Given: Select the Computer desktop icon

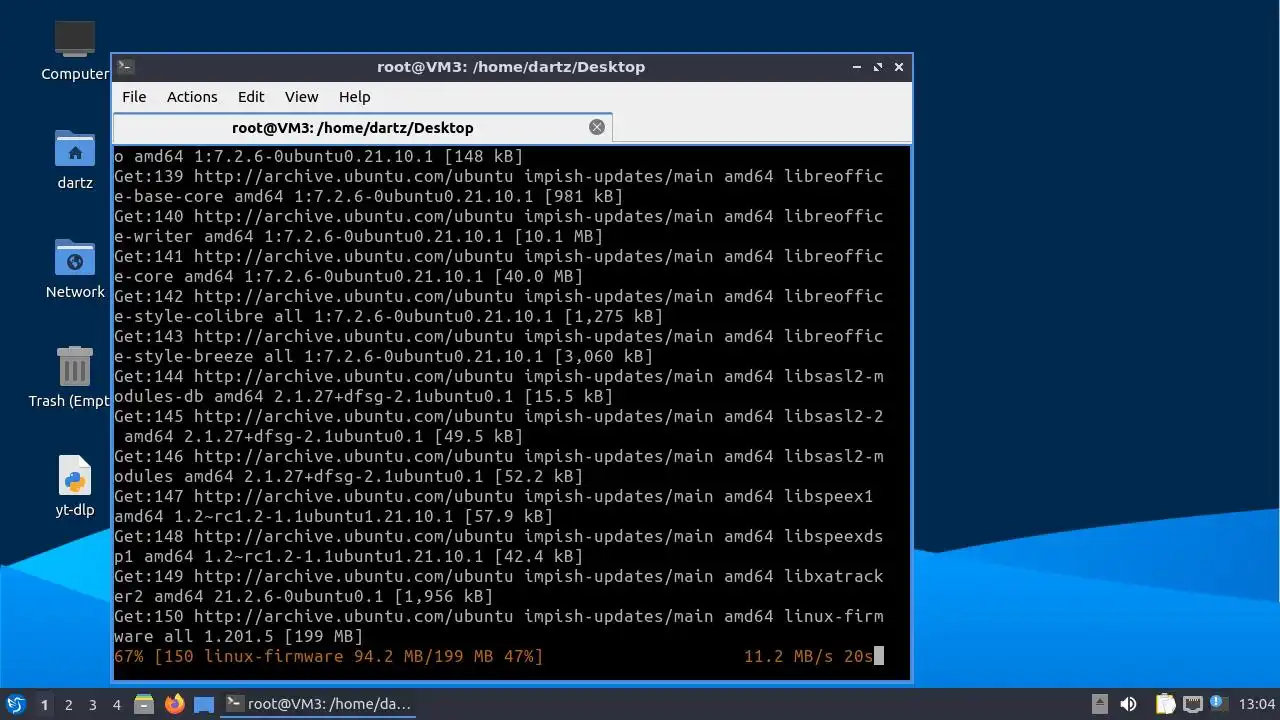Looking at the screenshot, I should (x=75, y=51).
